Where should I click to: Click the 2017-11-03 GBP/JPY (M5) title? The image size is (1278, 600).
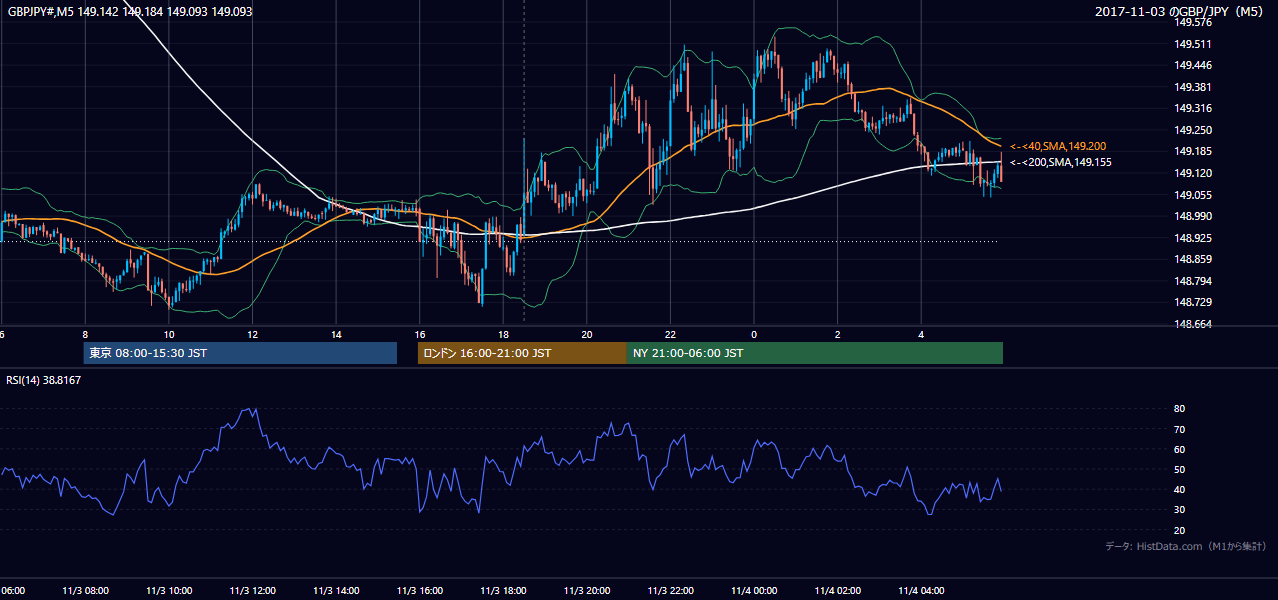1181,11
